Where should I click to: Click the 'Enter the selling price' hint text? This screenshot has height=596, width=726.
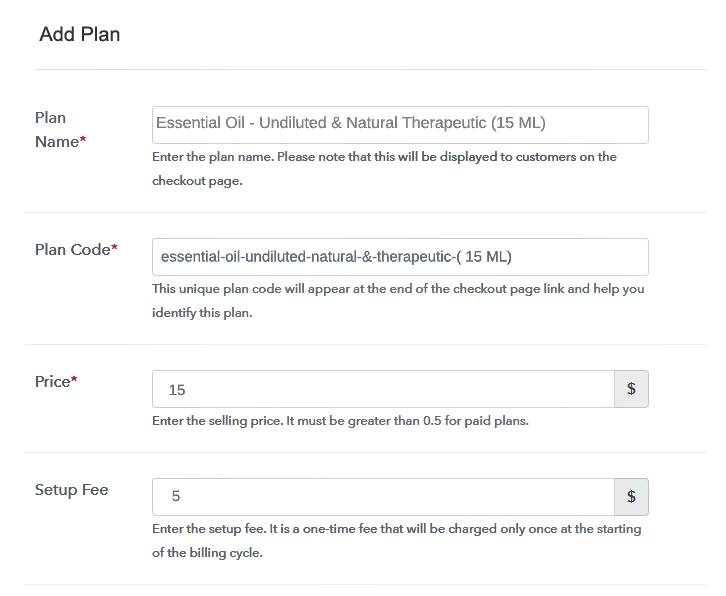click(340, 421)
